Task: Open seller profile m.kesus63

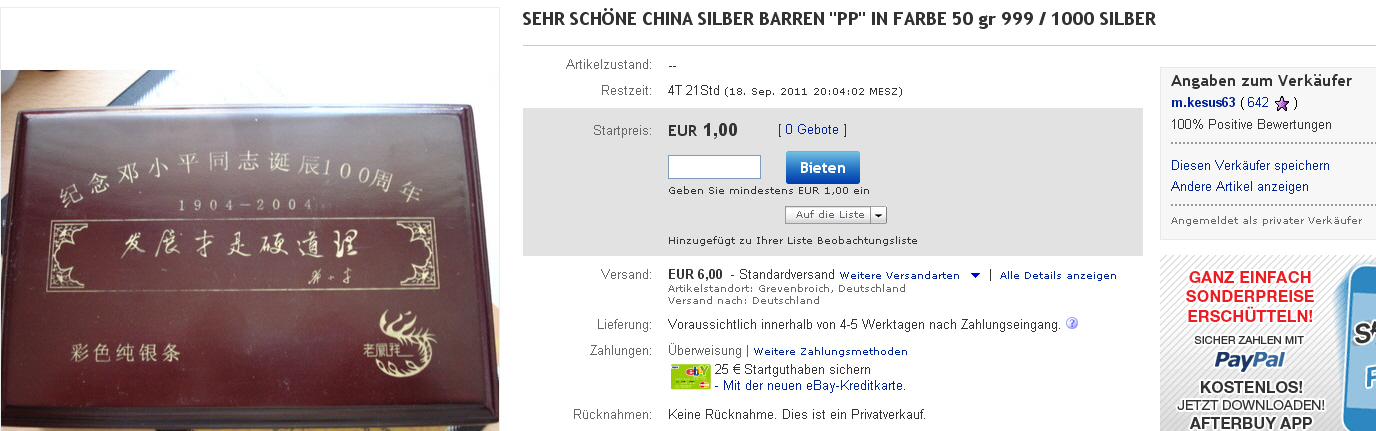Action: (x=1203, y=103)
